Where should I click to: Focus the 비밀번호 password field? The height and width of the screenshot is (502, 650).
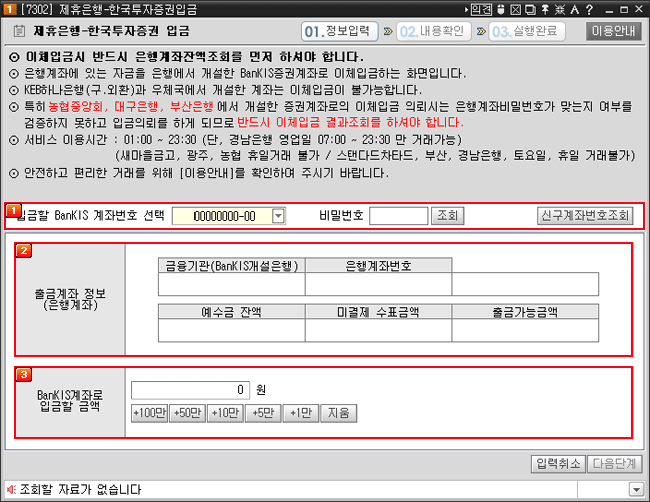(x=398, y=216)
